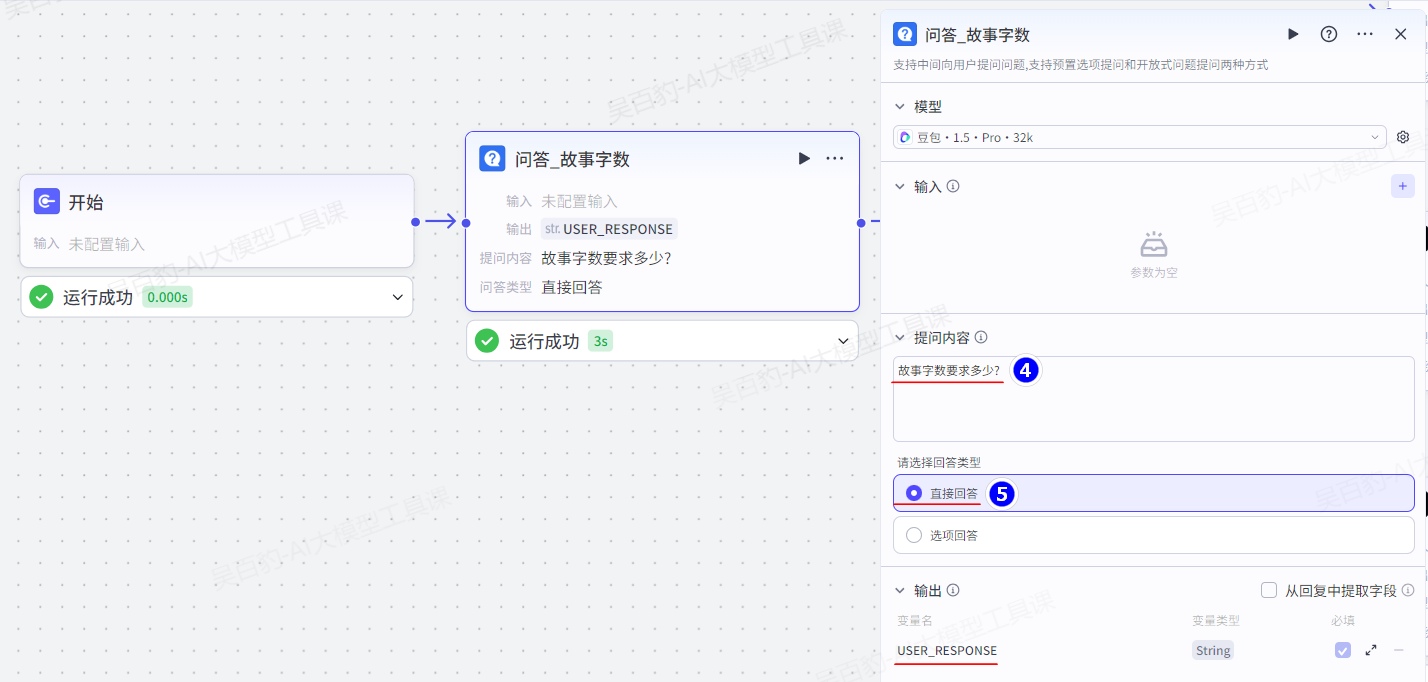Open the panel's more options menu

click(1365, 34)
